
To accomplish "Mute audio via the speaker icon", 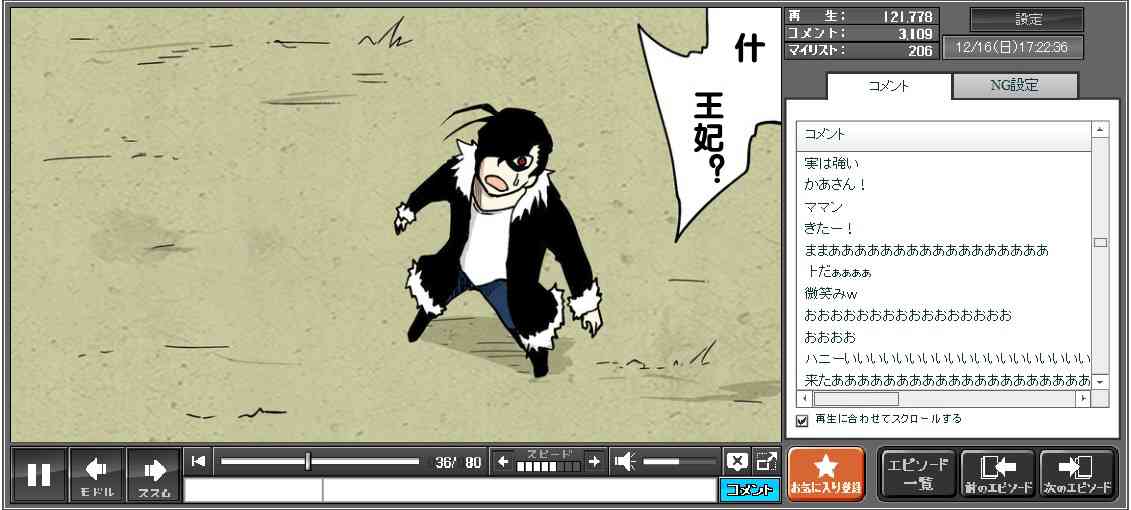I will coord(625,461).
